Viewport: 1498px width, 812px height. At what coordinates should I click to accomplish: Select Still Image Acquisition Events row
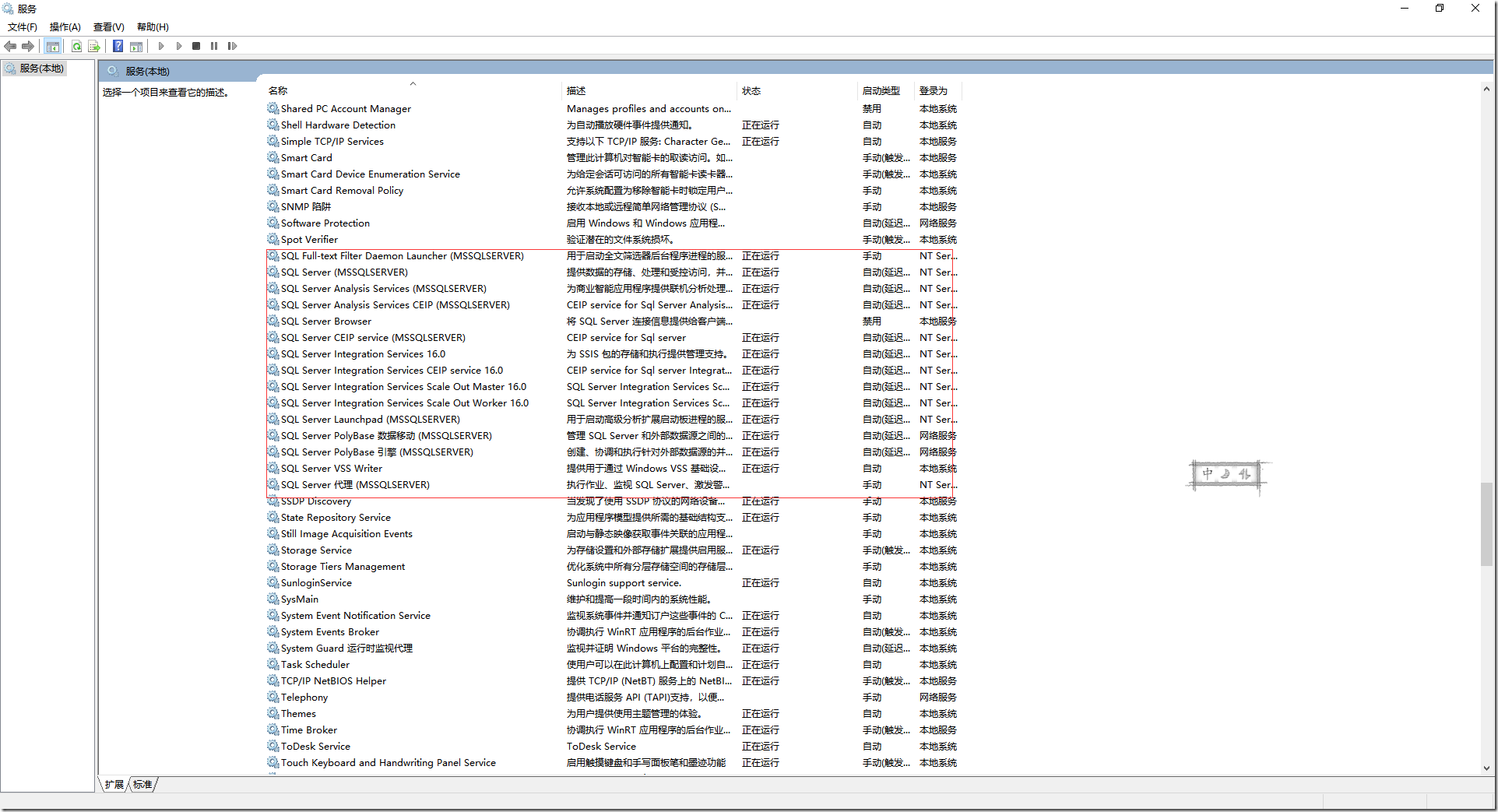coord(612,533)
